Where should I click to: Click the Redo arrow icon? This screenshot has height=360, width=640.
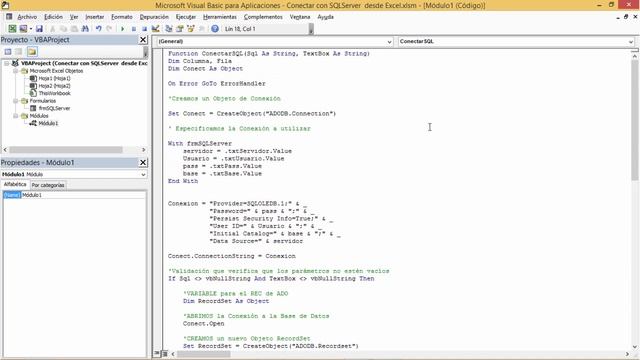[x=109, y=29]
